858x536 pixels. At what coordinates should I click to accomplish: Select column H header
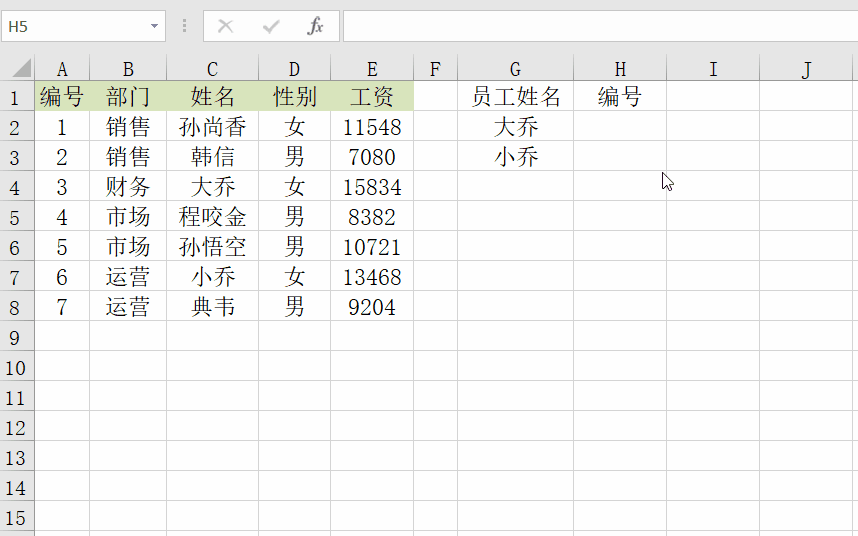pyautogui.click(x=620, y=69)
